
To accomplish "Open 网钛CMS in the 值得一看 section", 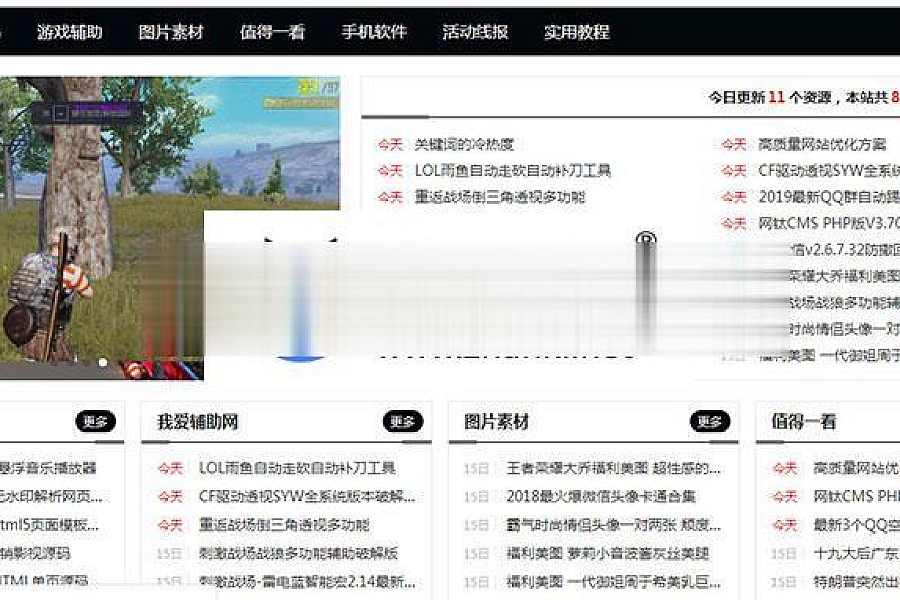I will pos(856,496).
